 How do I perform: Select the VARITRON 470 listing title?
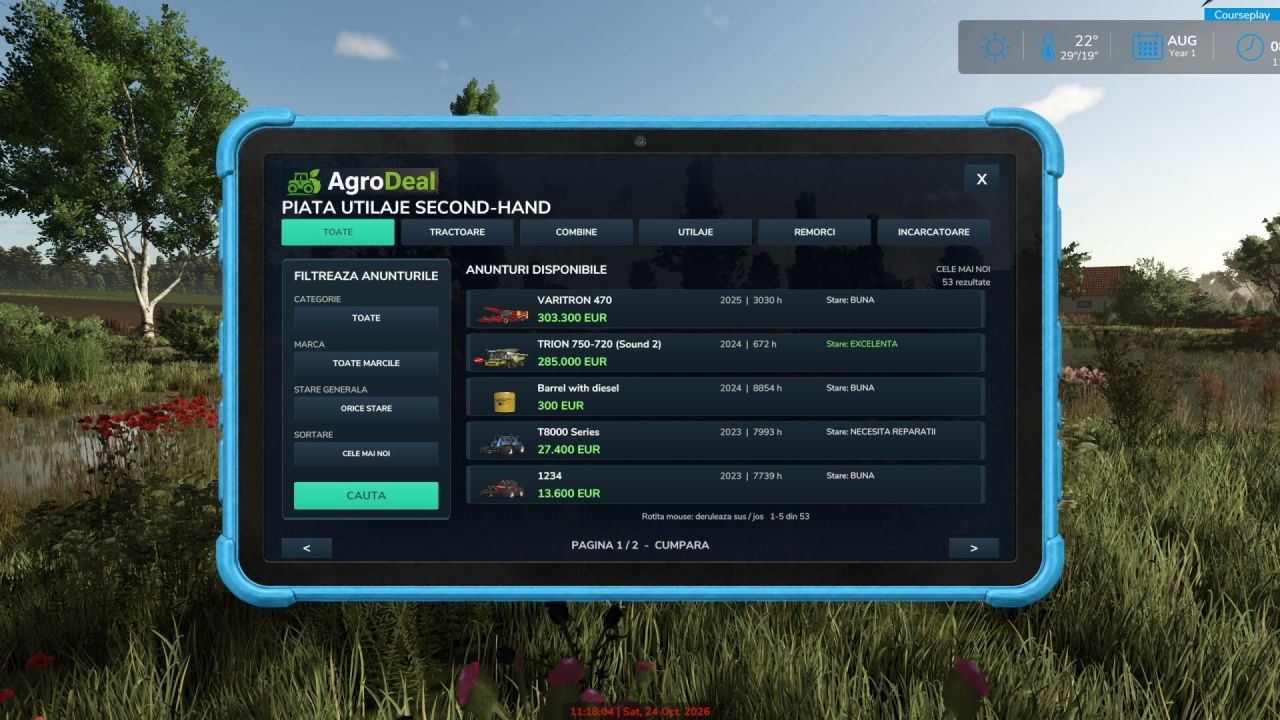(x=575, y=300)
